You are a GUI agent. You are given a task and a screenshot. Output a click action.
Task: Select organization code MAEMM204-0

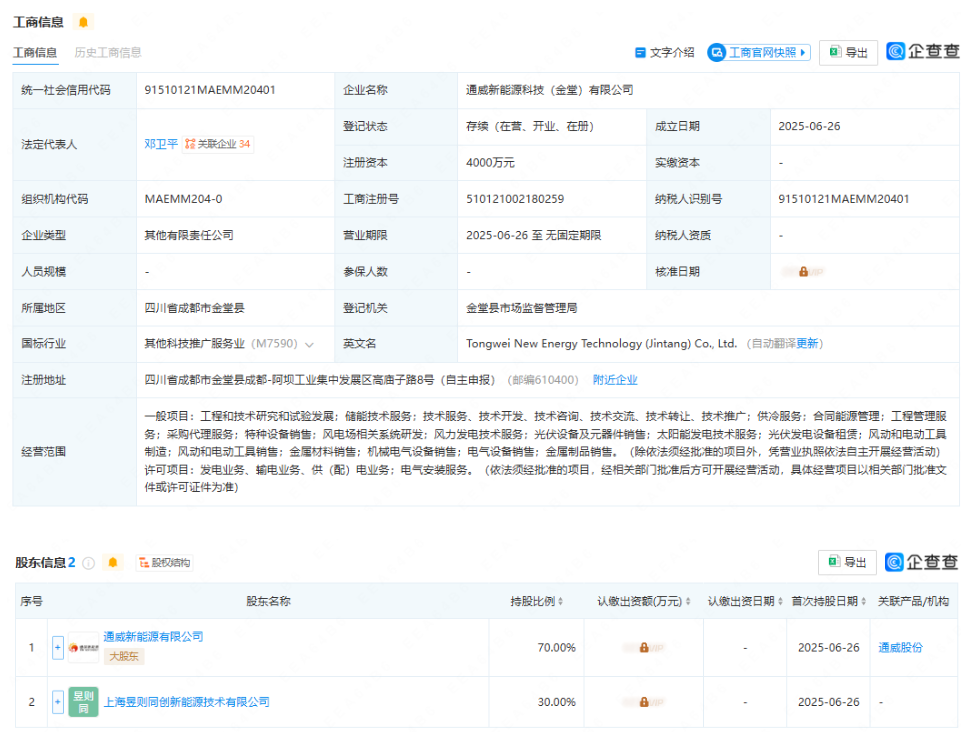(184, 199)
